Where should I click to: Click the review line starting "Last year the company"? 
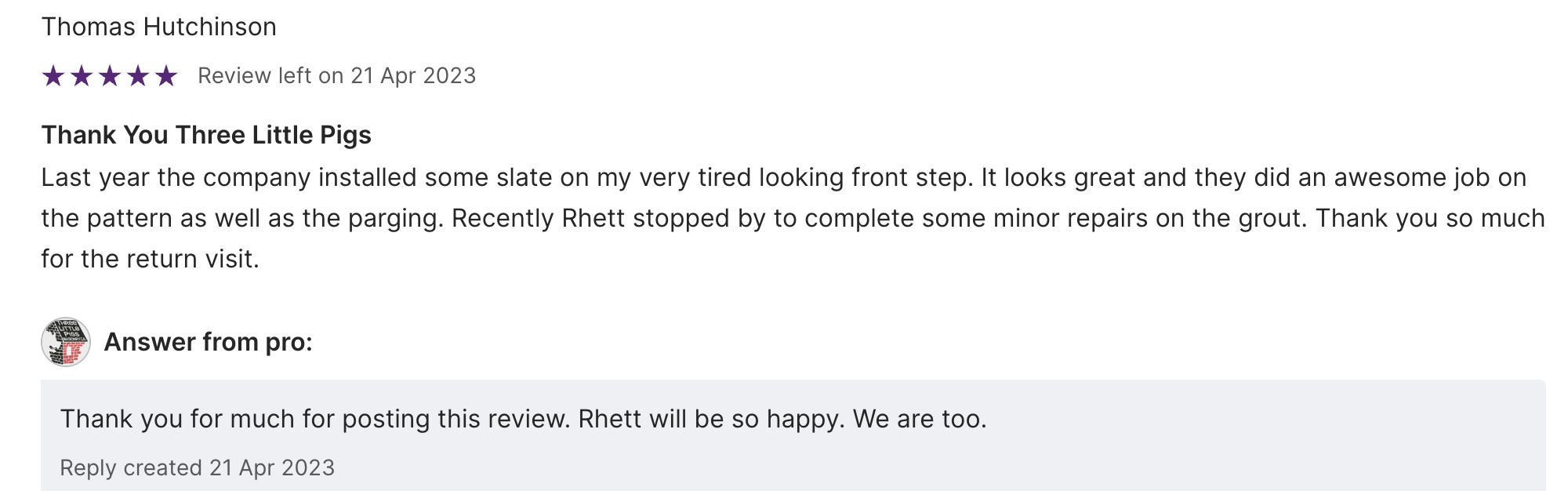pos(784,178)
